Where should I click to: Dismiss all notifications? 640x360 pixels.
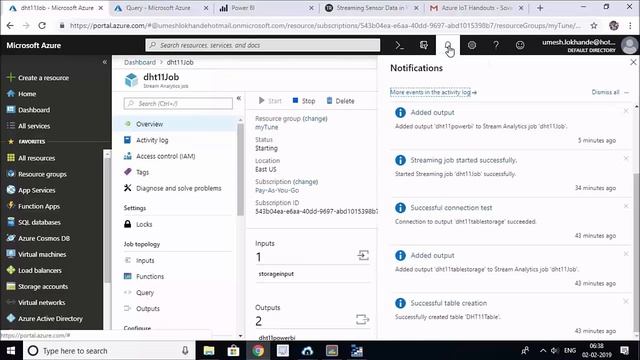click(605, 92)
